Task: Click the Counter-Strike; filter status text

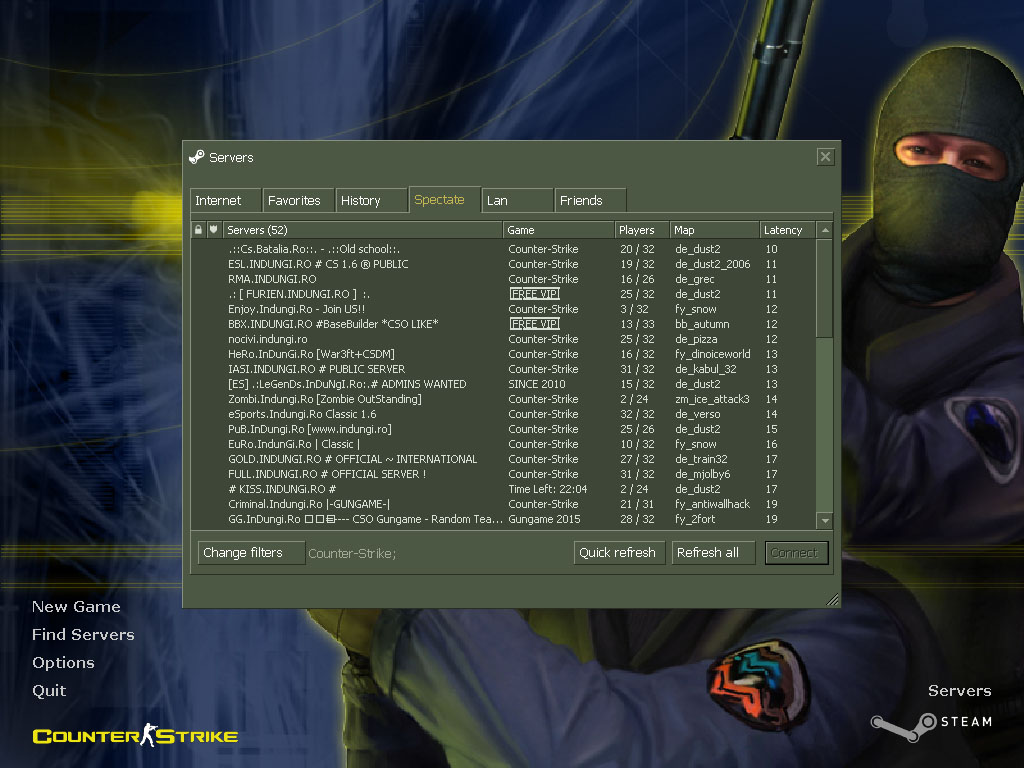Action: 352,554
